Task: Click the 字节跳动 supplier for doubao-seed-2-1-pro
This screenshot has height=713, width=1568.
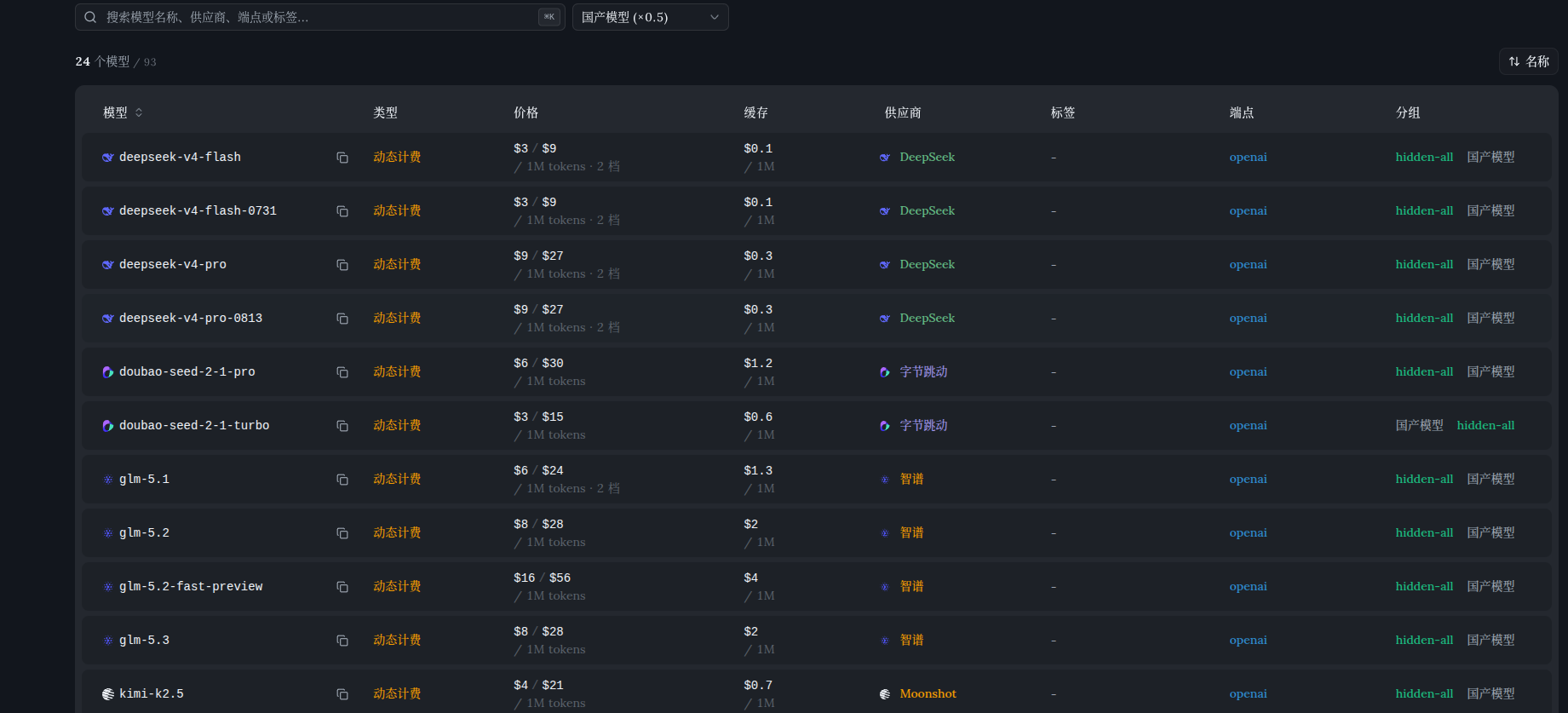Action: coord(924,372)
